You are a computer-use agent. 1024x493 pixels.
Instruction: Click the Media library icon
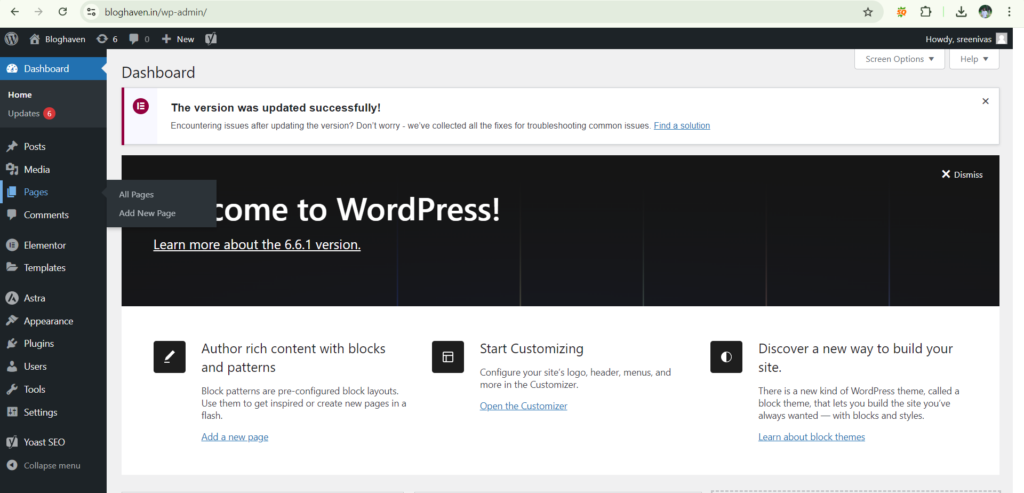[12, 169]
